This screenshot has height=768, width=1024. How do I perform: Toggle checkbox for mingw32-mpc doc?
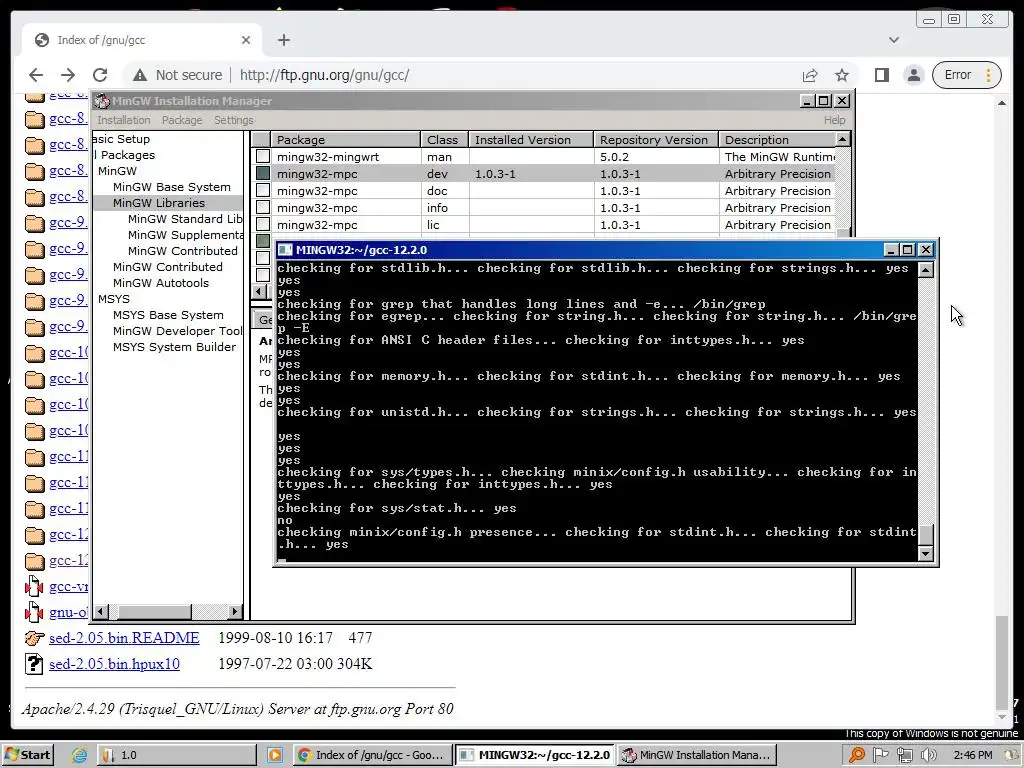[263, 191]
